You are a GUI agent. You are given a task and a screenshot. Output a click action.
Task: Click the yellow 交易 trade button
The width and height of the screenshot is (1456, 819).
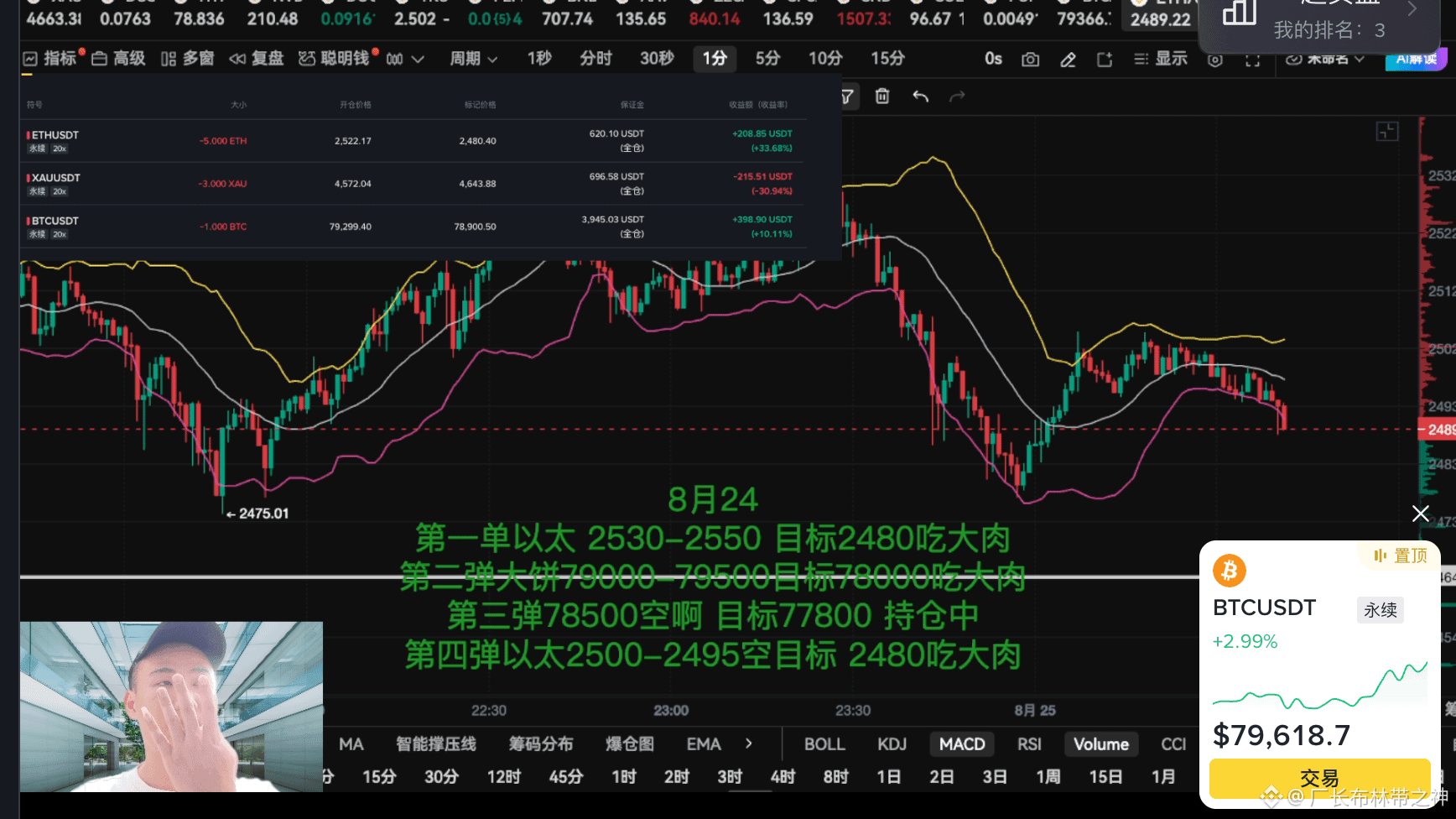coord(1319,779)
